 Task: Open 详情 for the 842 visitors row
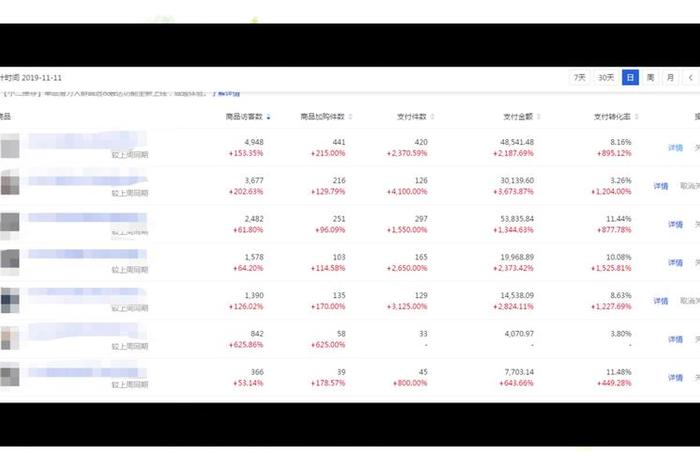tap(675, 339)
